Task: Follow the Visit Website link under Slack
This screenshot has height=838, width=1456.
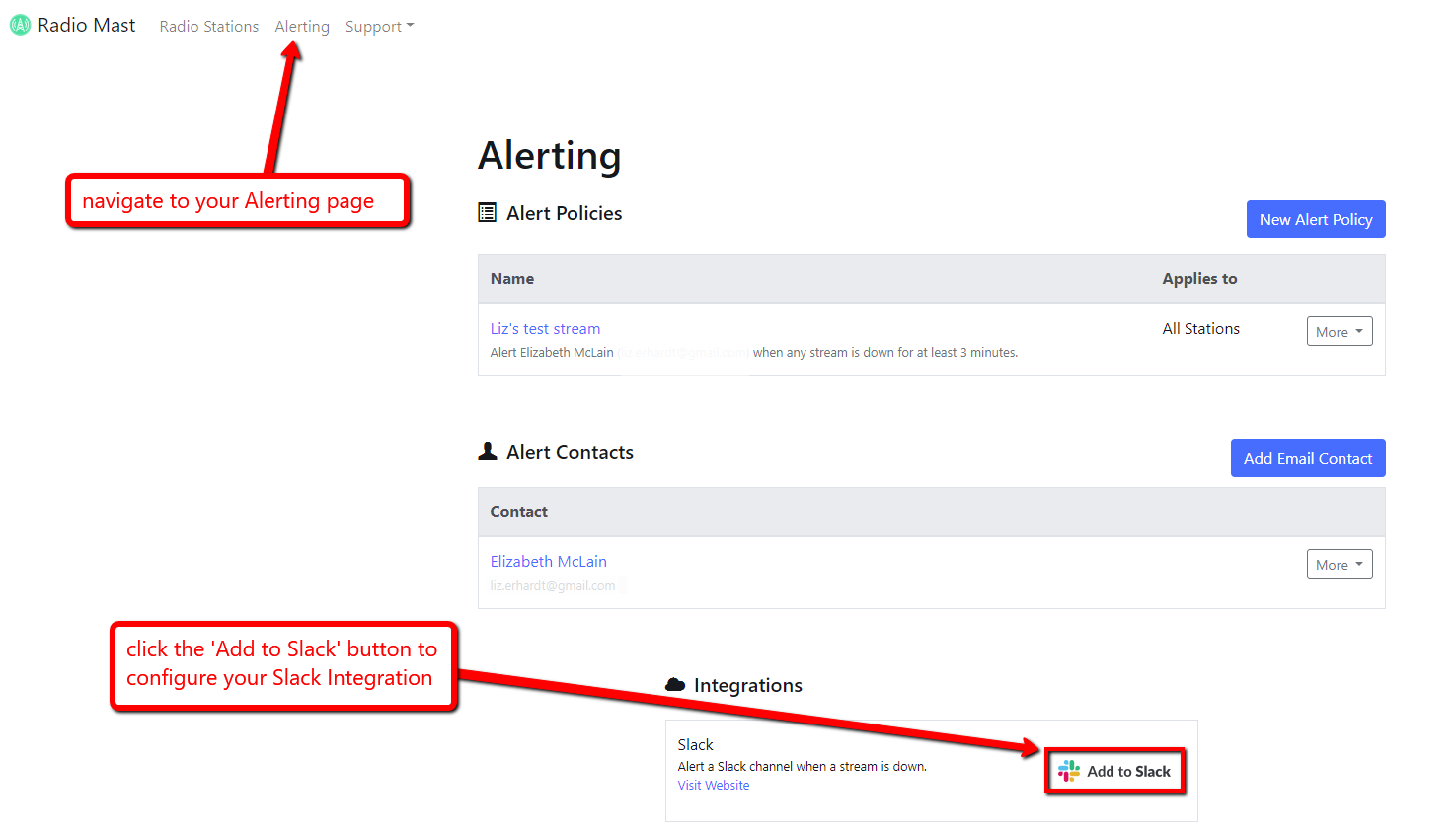Action: (713, 786)
